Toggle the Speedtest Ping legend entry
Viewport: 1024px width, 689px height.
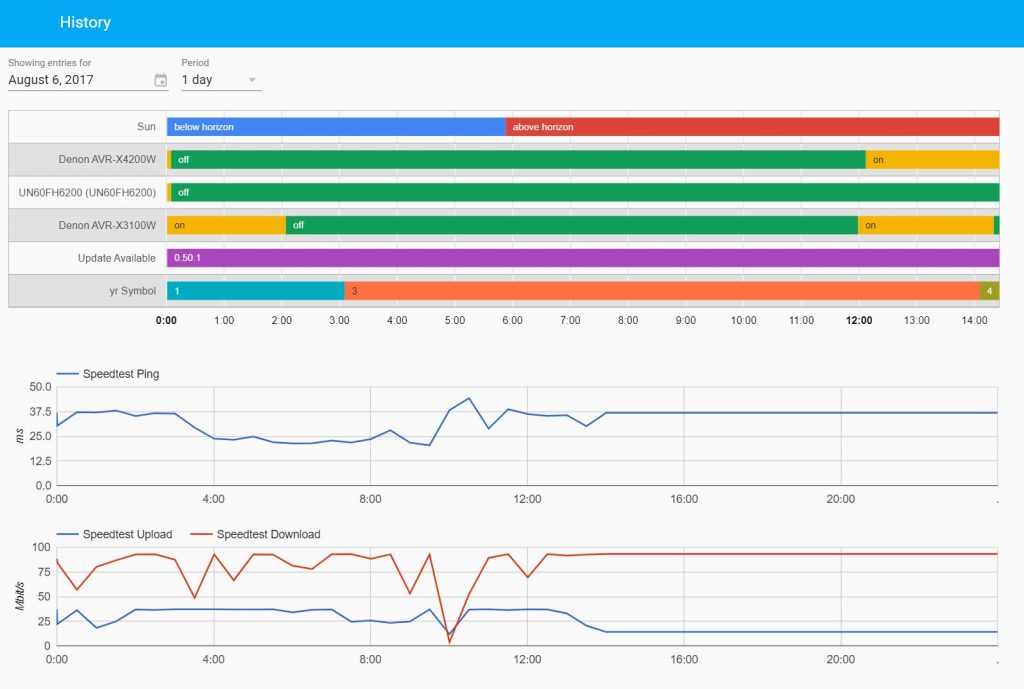122,373
